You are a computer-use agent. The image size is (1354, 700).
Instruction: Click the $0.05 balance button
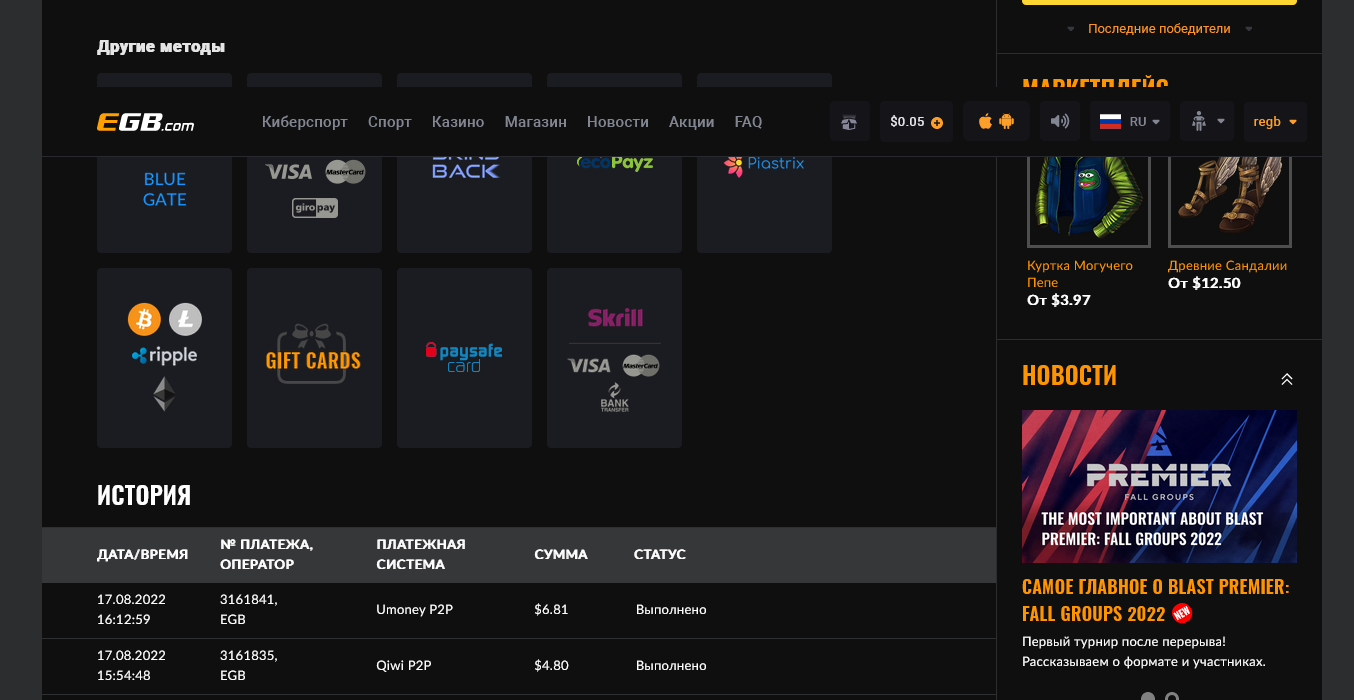tap(916, 122)
